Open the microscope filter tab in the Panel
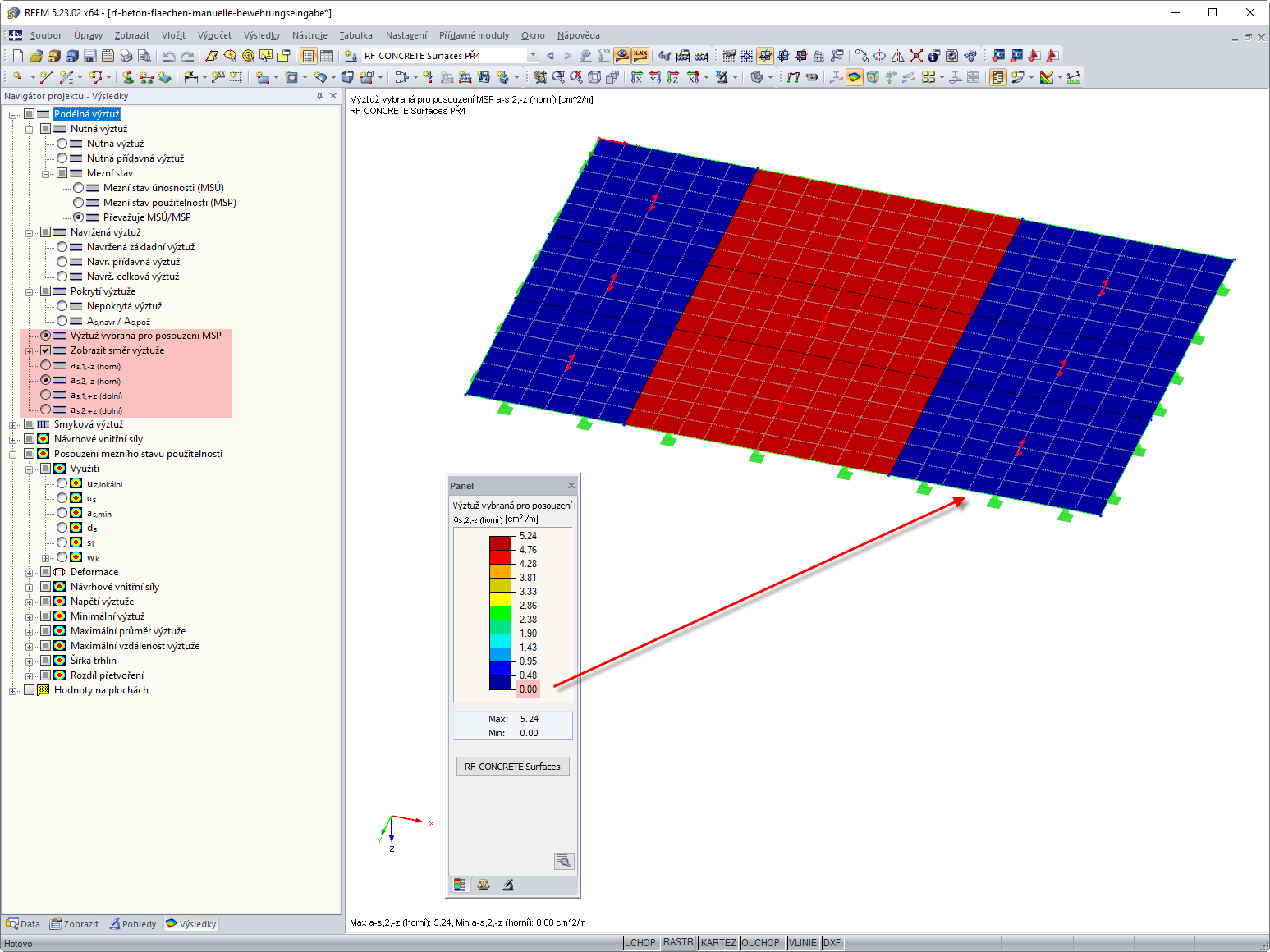 [x=508, y=885]
